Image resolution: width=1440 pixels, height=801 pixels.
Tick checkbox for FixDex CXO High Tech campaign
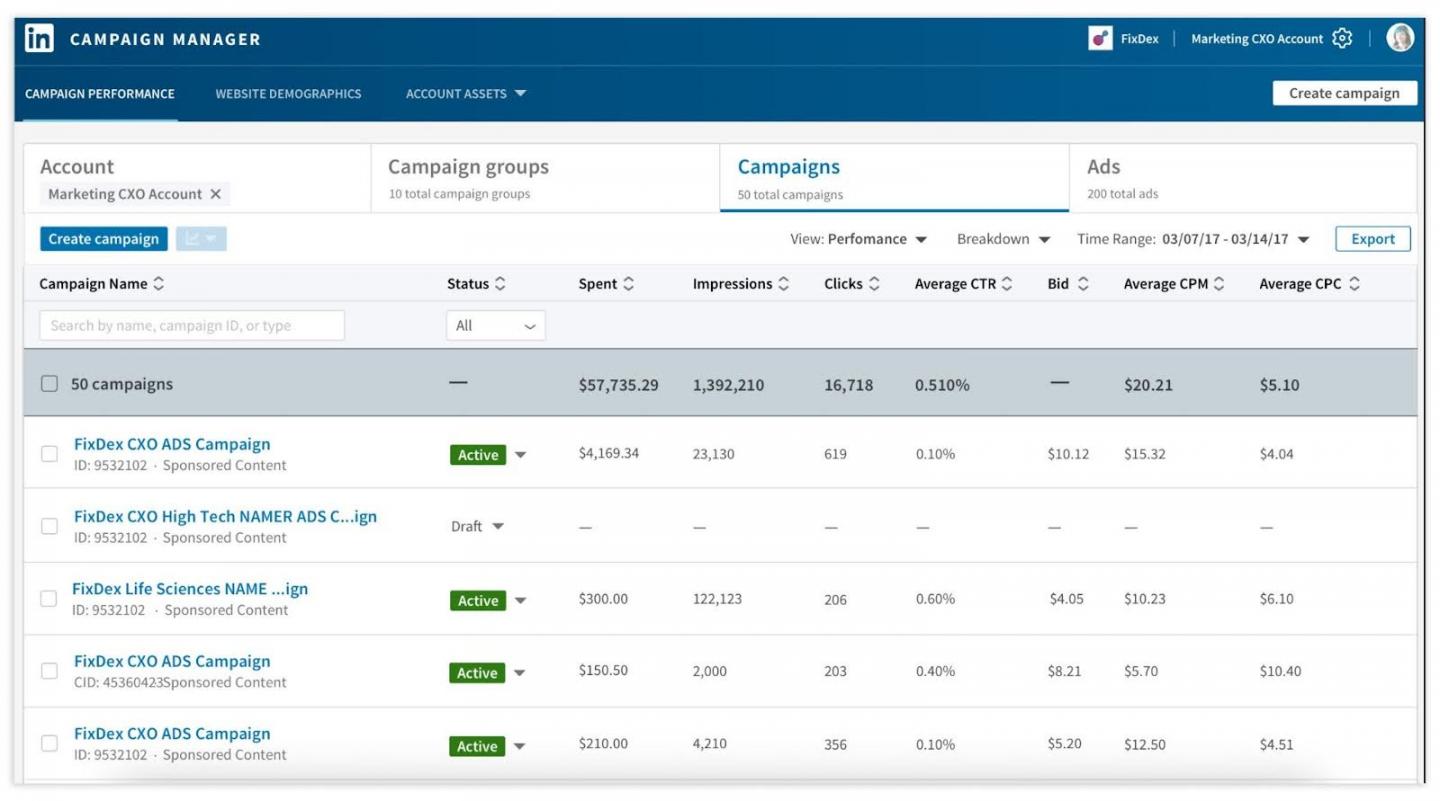click(x=49, y=526)
